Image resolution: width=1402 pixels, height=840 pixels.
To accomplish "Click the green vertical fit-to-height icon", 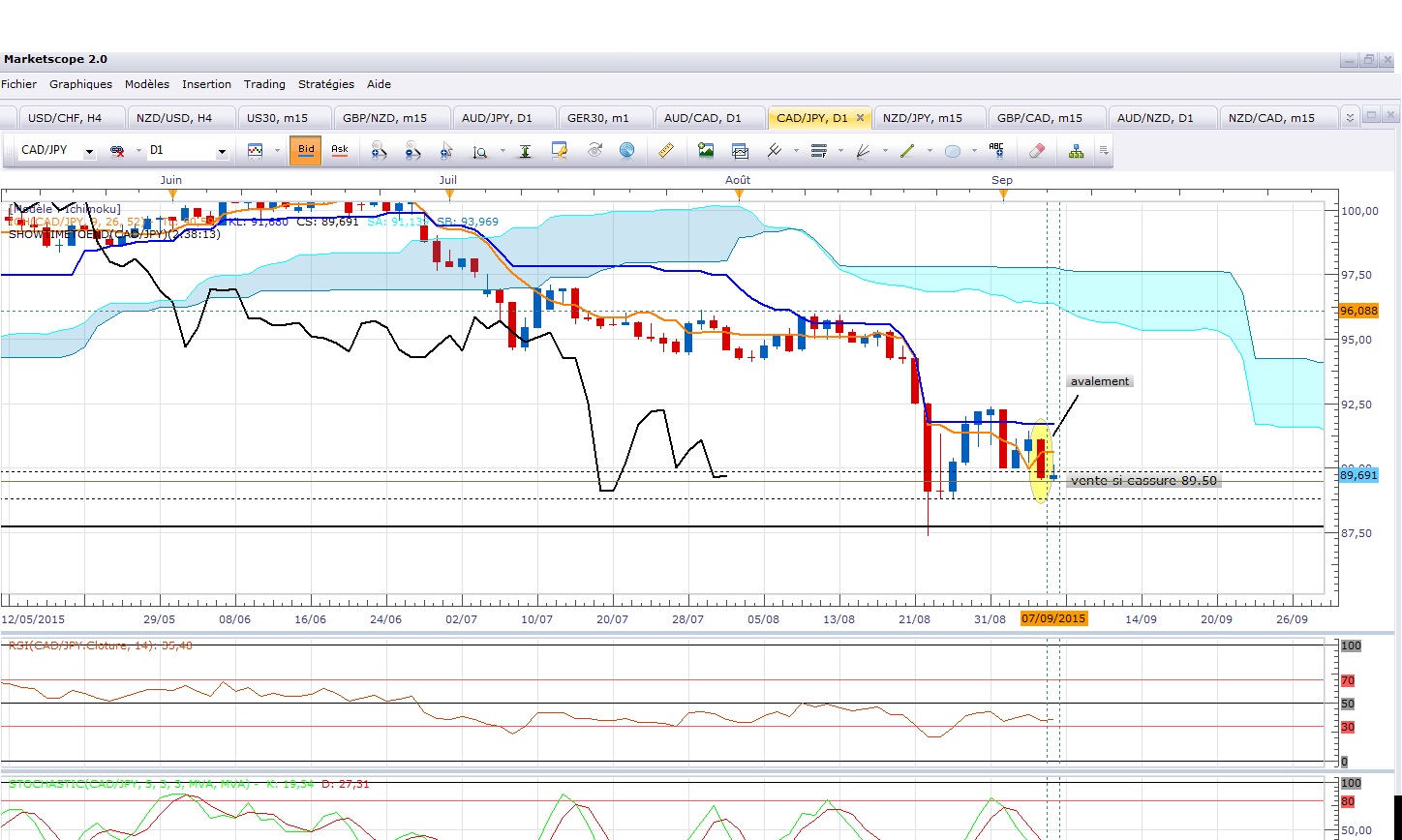I will click(525, 151).
